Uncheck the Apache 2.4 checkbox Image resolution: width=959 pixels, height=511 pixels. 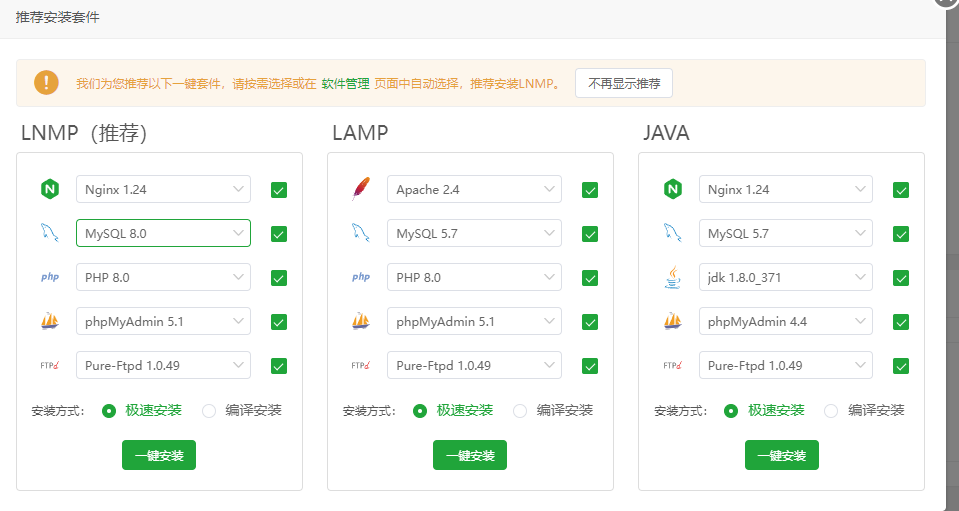pos(590,190)
